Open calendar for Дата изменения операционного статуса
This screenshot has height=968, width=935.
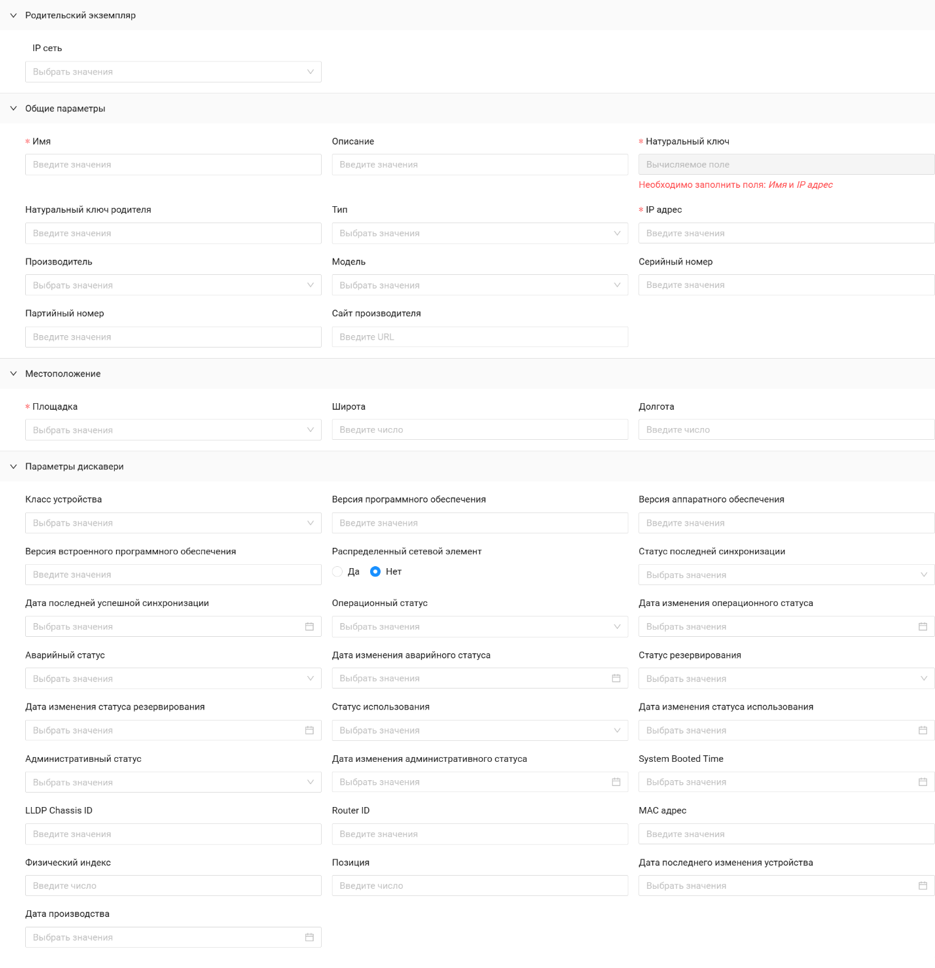tap(922, 627)
